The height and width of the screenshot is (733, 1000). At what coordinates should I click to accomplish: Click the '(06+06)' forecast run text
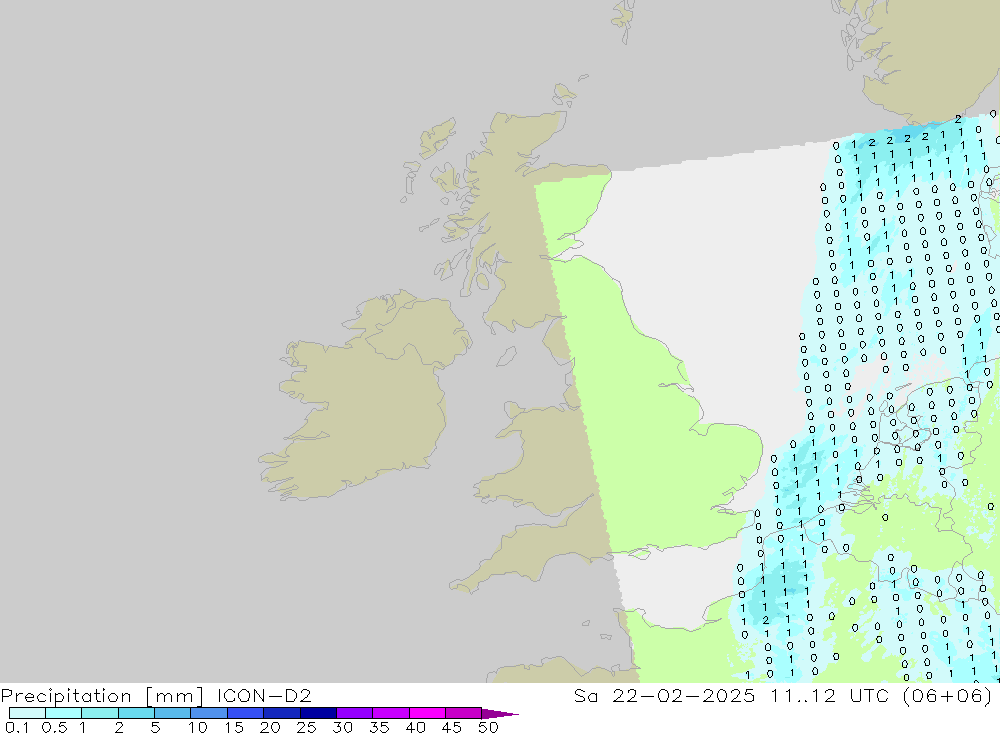pyautogui.click(x=948, y=695)
